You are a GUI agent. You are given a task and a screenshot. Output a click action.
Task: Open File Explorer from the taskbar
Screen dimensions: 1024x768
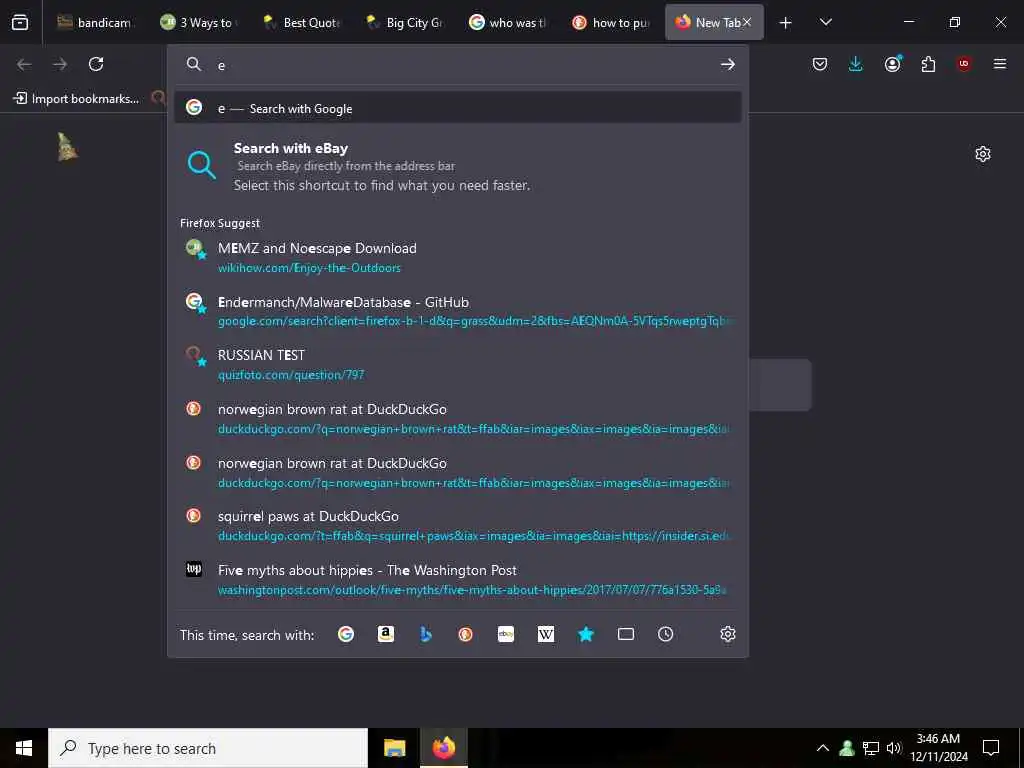[x=394, y=748]
